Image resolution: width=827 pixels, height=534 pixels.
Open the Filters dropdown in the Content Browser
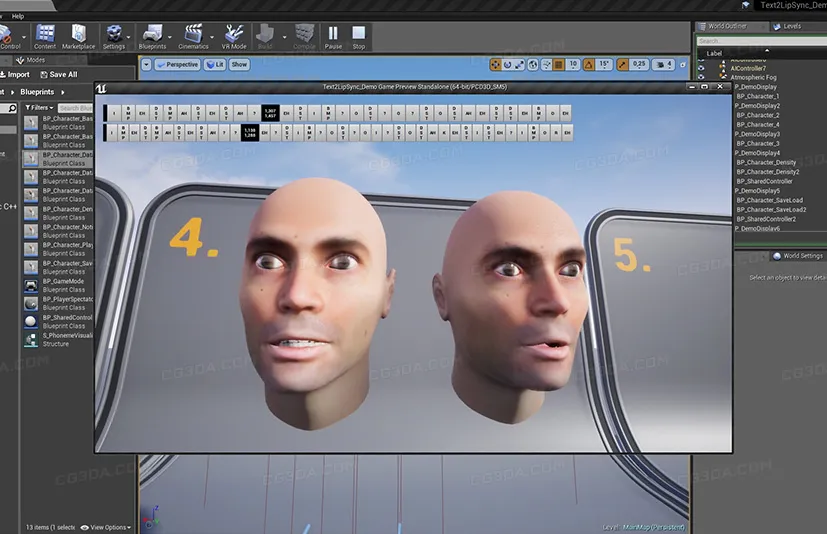[x=40, y=108]
